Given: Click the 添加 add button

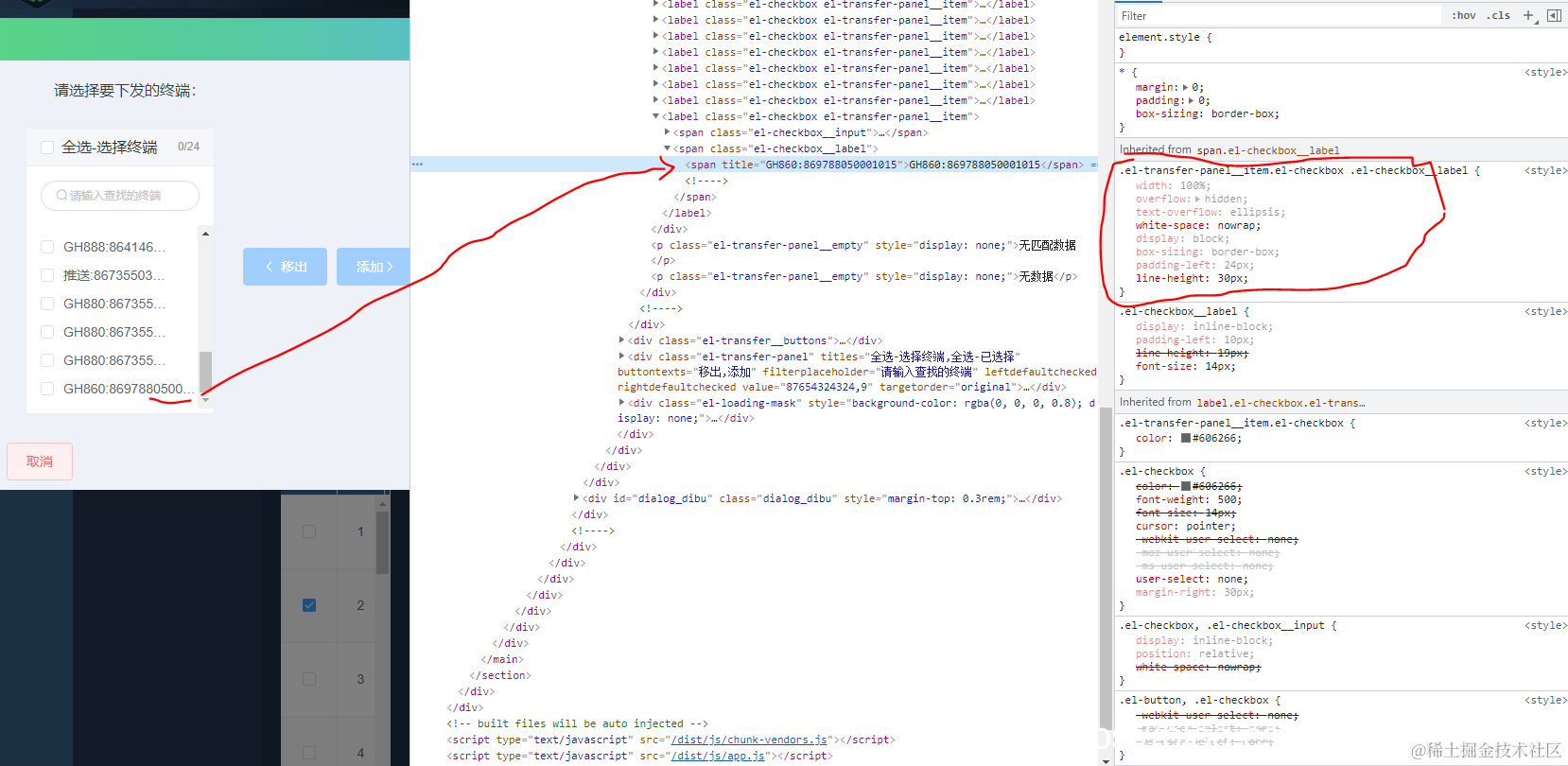Looking at the screenshot, I should (x=373, y=267).
